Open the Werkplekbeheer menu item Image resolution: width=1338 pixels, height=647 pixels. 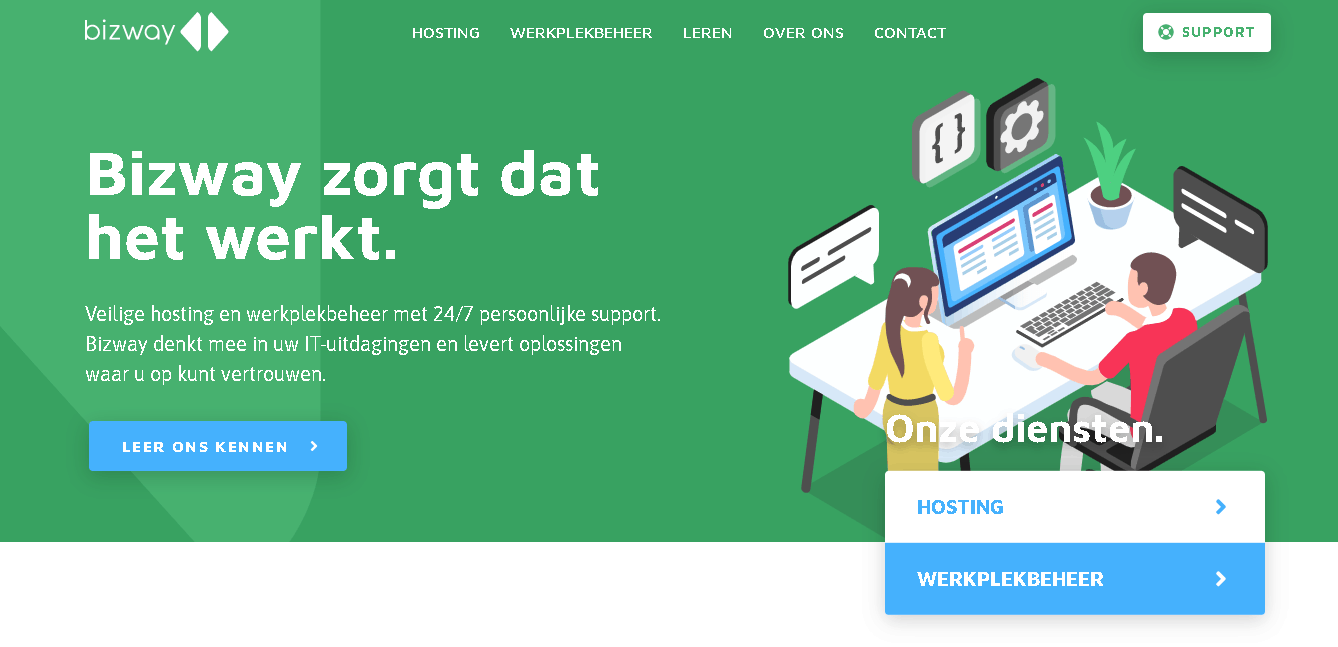pos(581,33)
